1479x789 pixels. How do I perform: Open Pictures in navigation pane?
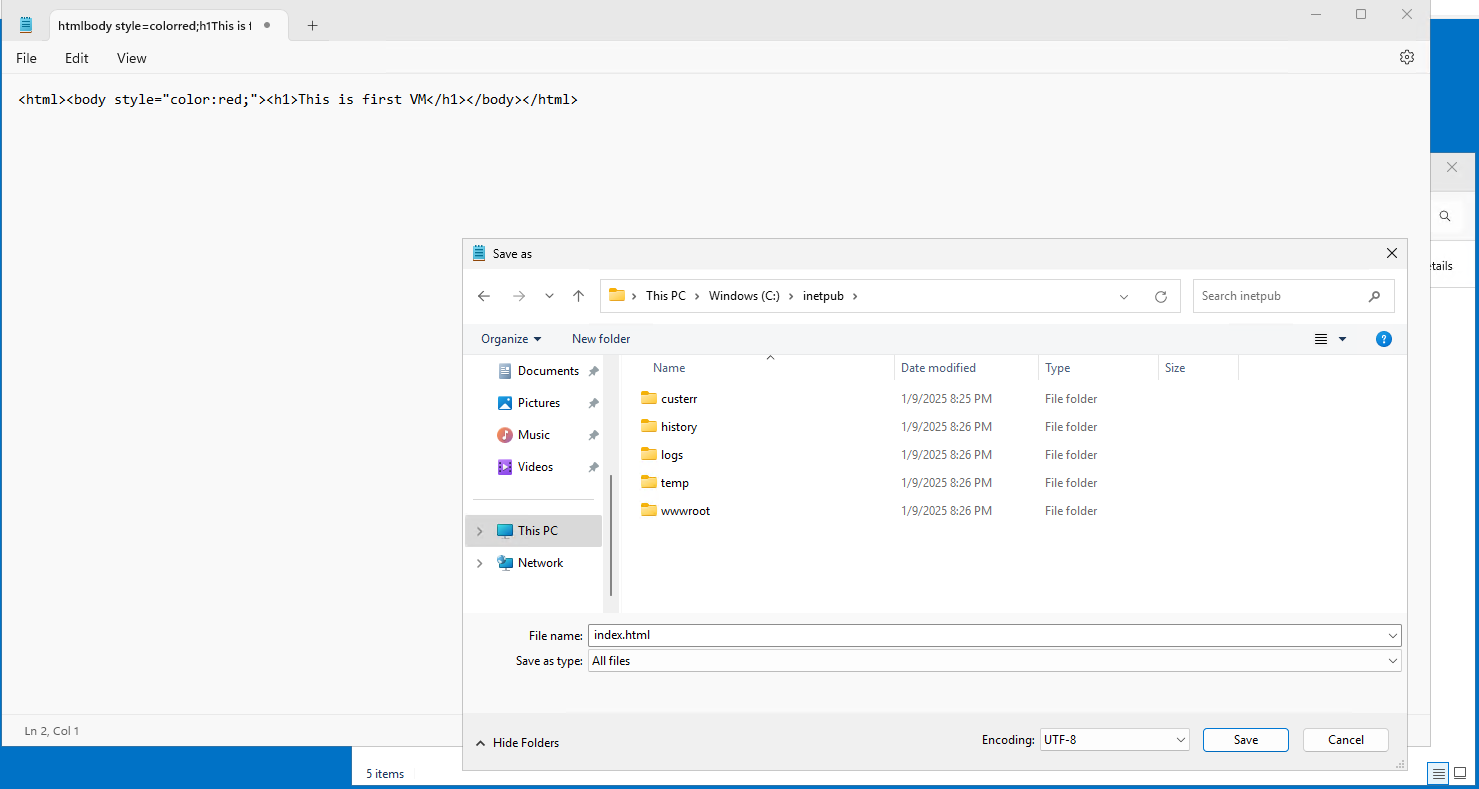coord(539,403)
